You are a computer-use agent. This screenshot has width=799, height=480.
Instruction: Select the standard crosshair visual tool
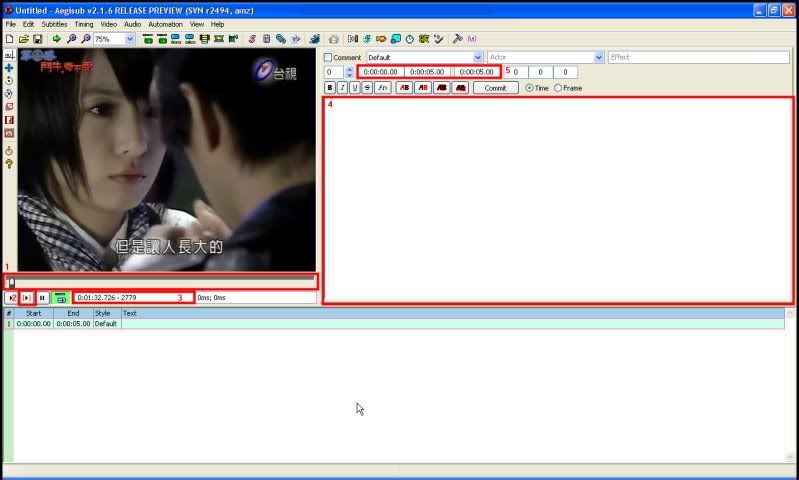pyautogui.click(x=9, y=55)
